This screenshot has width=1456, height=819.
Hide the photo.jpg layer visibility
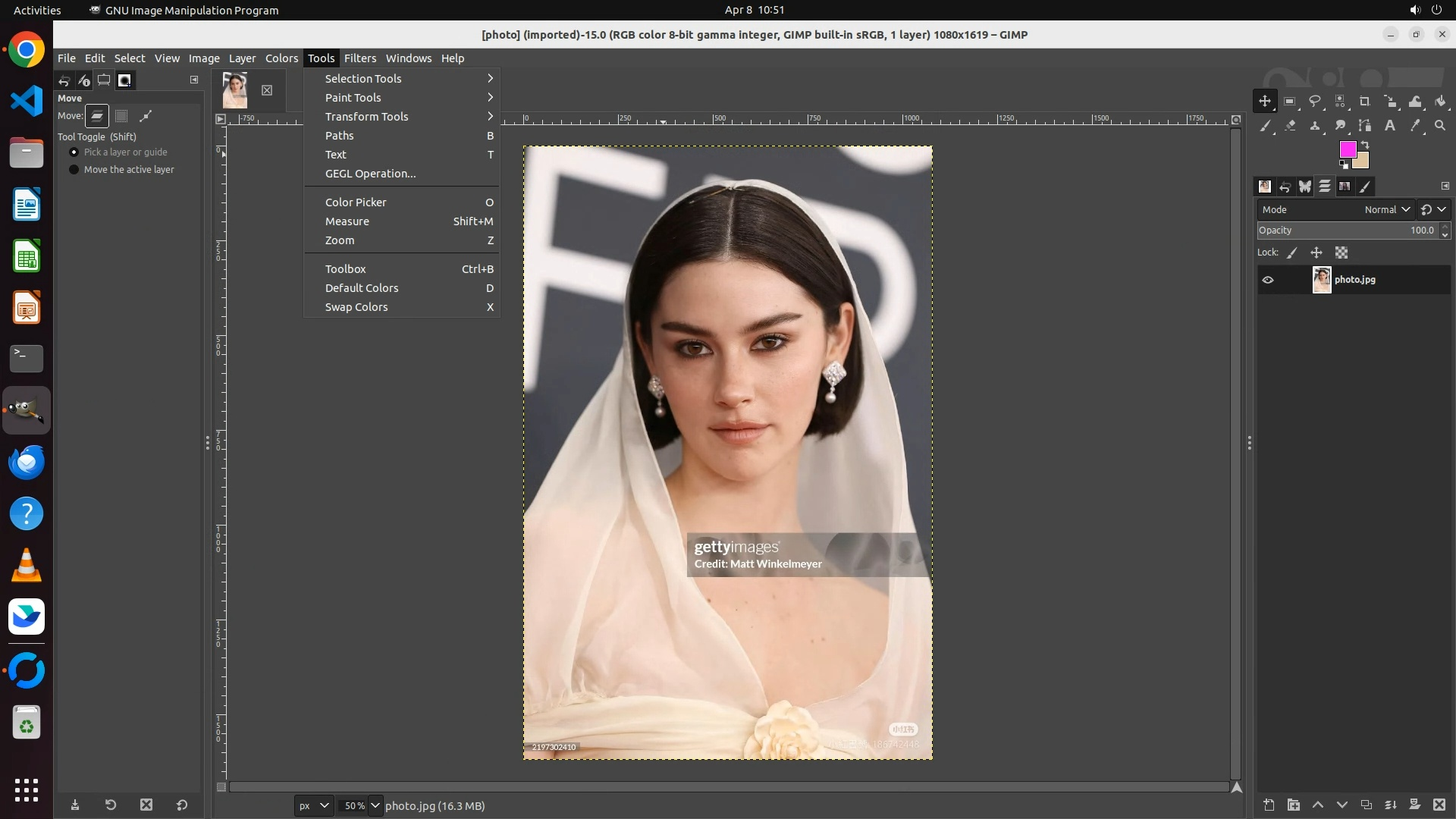pos(1268,280)
